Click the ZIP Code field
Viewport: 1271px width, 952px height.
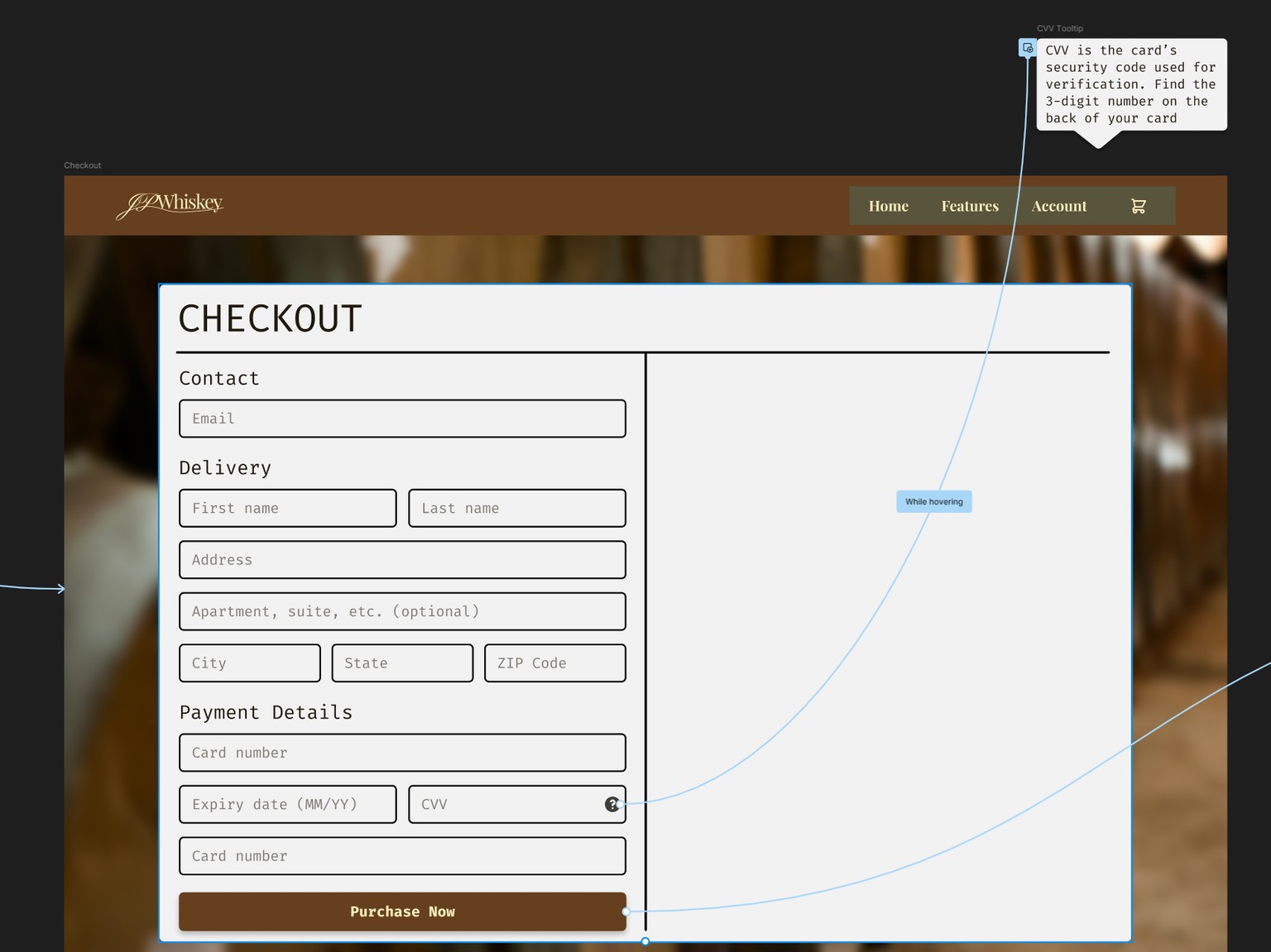tap(555, 663)
